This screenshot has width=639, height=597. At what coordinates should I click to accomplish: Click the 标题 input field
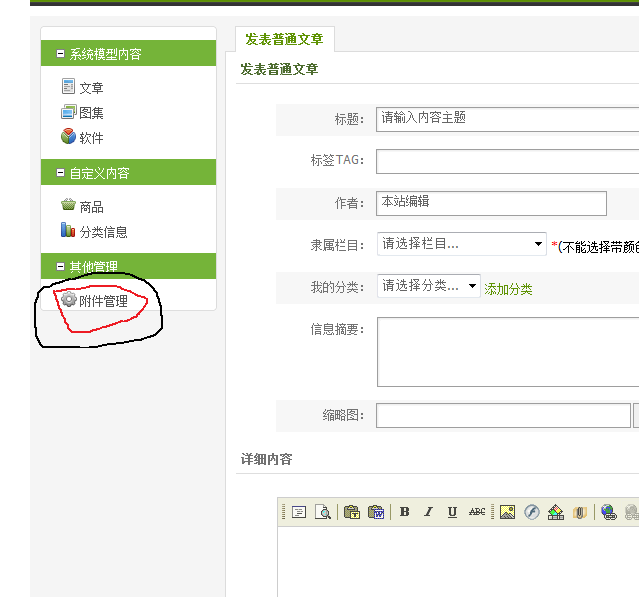pos(507,119)
